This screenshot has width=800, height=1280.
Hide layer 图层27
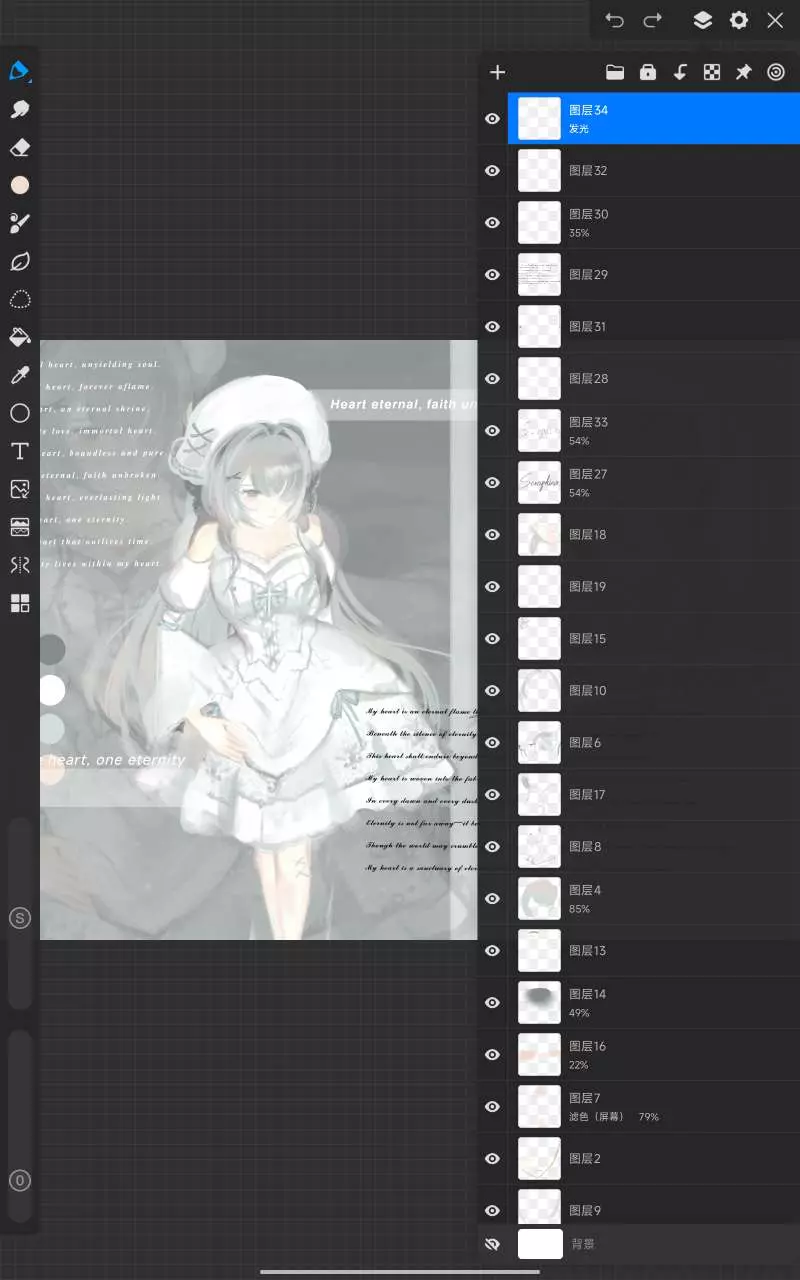click(x=492, y=482)
